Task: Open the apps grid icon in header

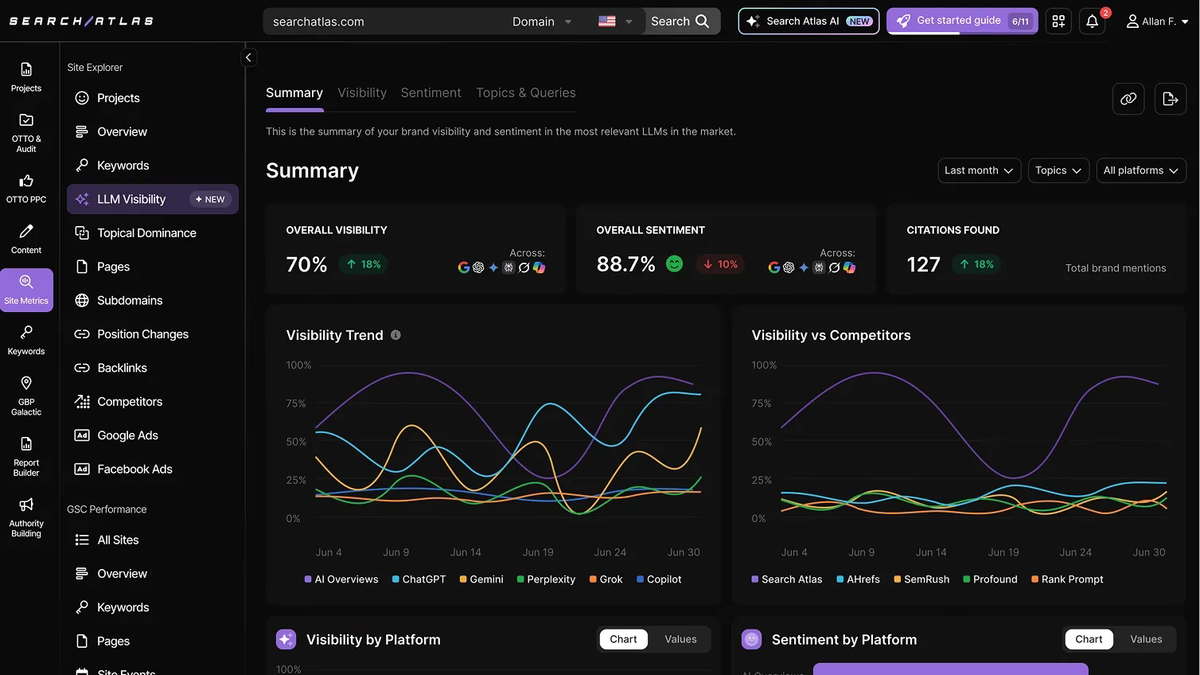Action: 1058,21
